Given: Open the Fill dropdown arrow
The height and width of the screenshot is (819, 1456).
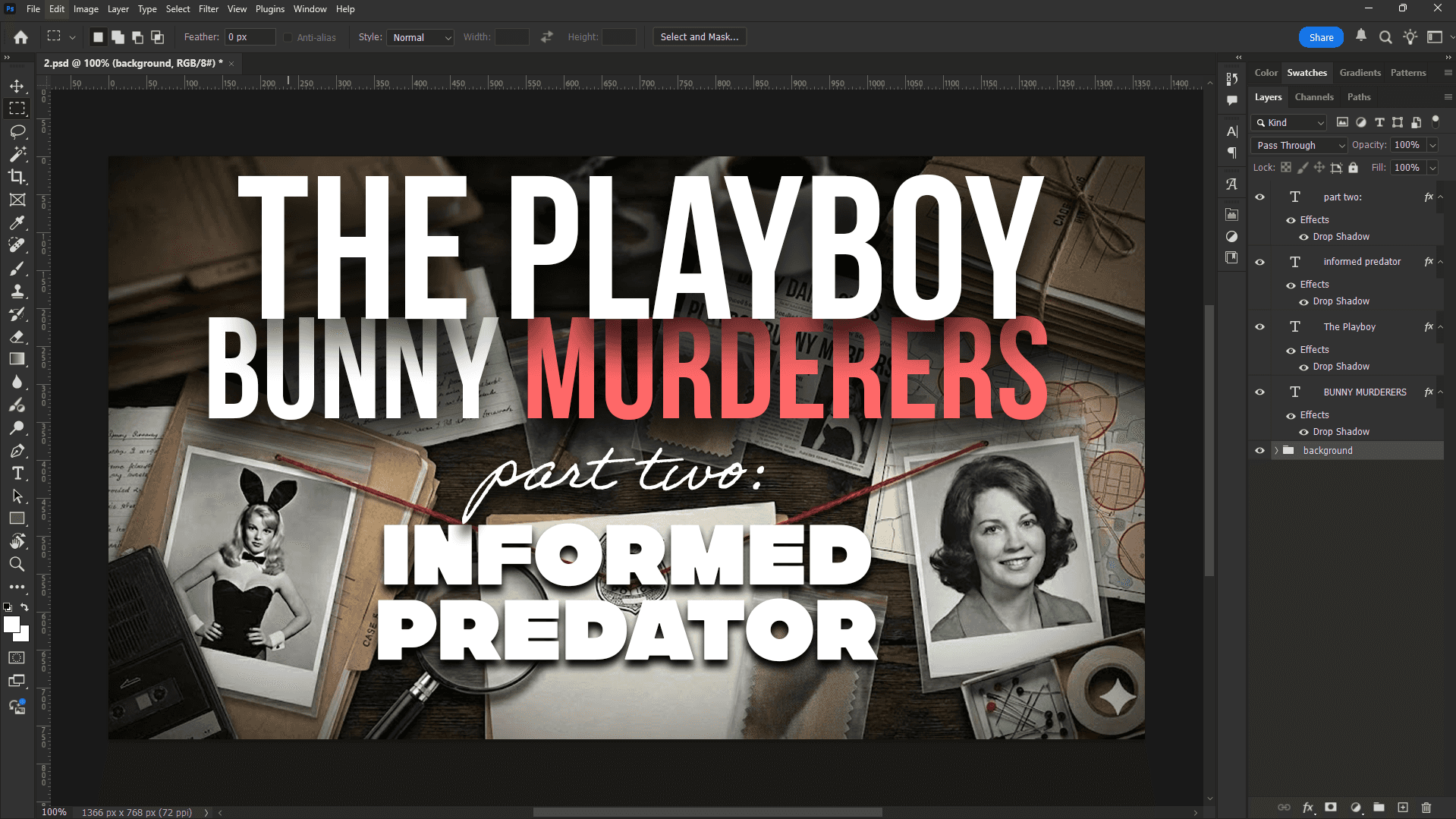Looking at the screenshot, I should click(1432, 168).
